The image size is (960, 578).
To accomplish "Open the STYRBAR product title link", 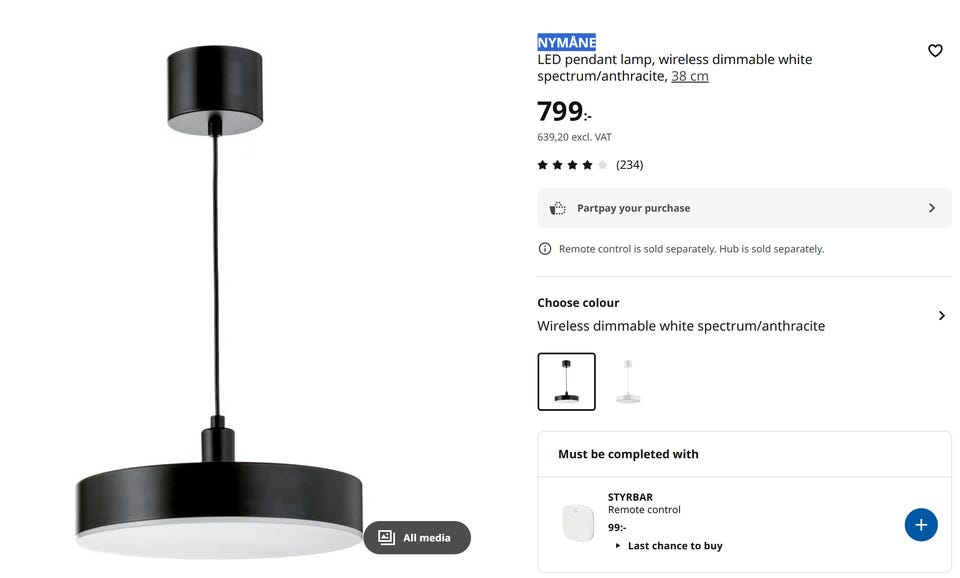I will pos(630,497).
